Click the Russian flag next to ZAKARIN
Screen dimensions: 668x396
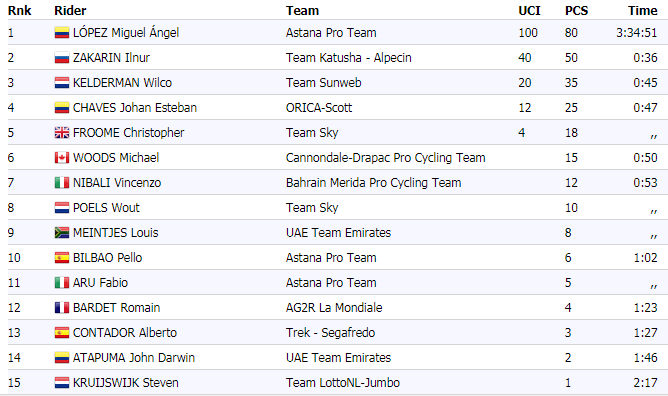coord(62,58)
